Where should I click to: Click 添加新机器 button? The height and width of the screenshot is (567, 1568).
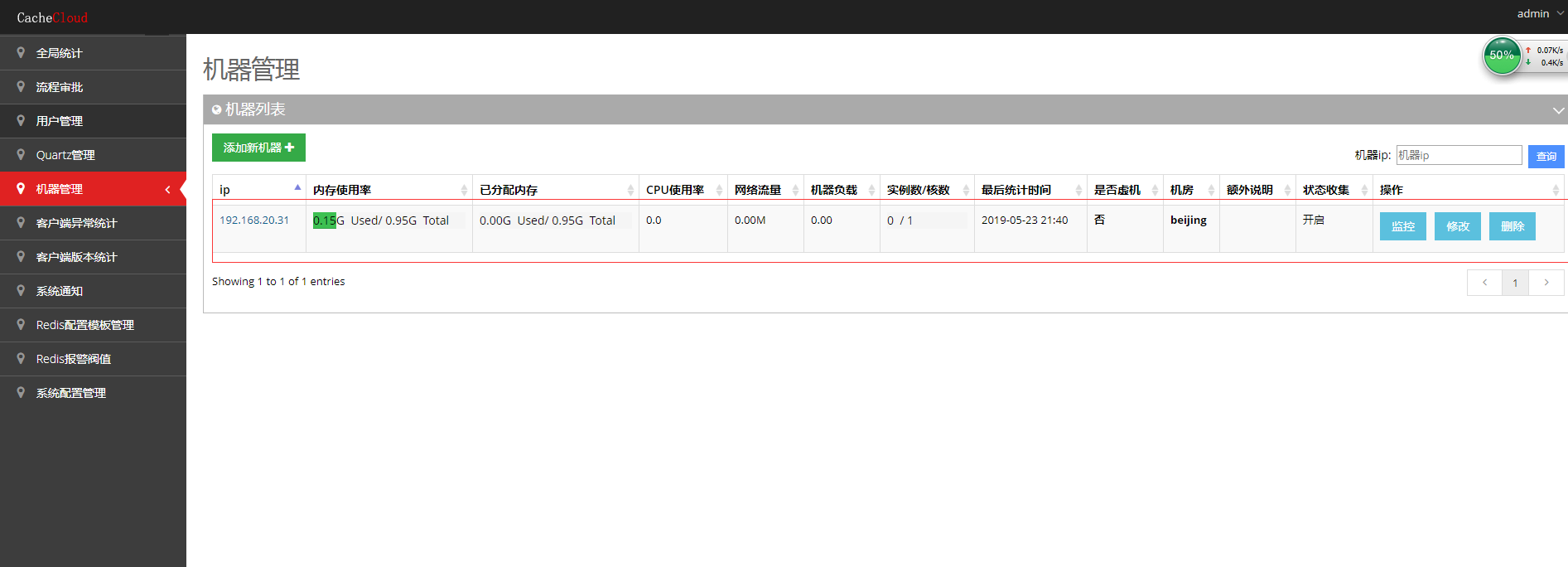tap(258, 148)
